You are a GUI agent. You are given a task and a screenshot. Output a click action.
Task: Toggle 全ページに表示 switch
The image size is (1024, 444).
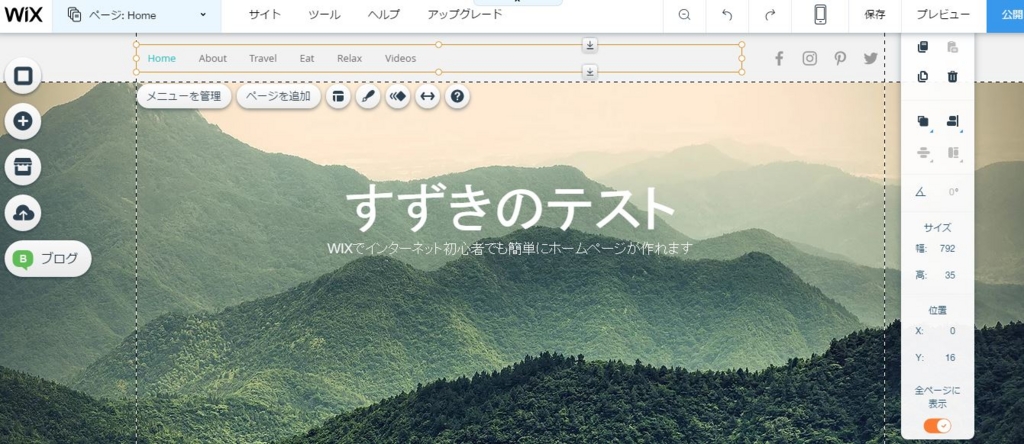click(x=937, y=426)
